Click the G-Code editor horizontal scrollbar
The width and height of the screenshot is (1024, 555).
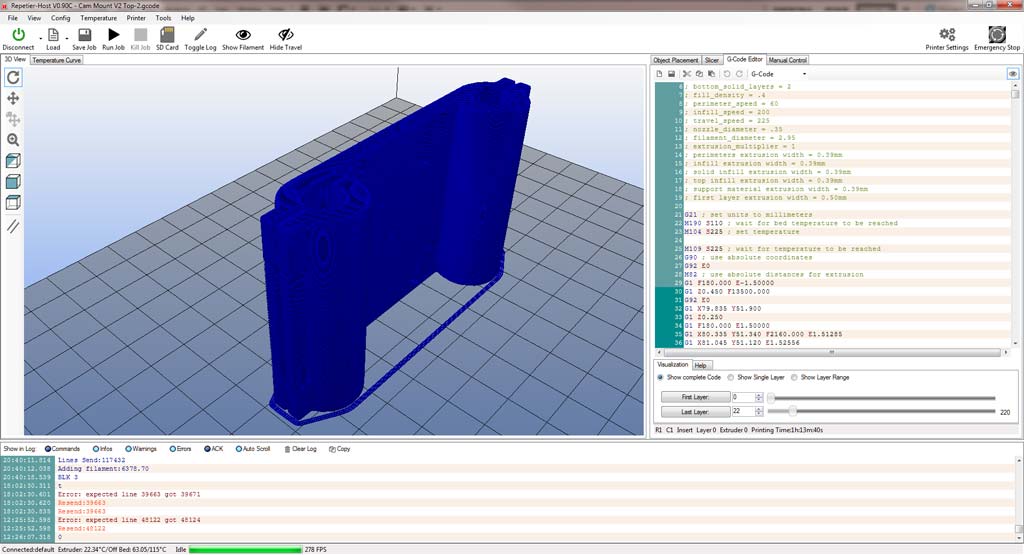(x=832, y=352)
